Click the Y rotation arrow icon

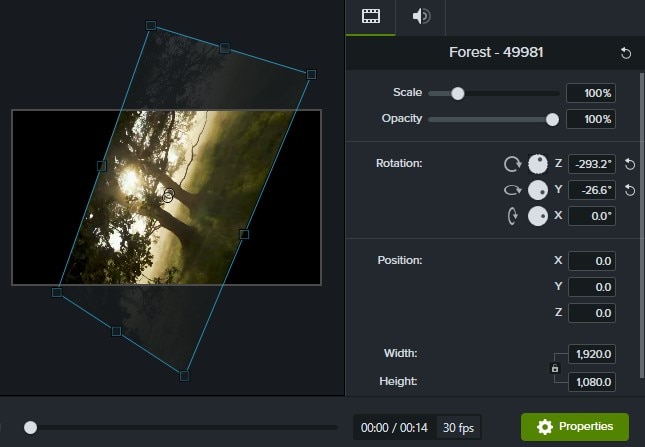[x=512, y=190]
